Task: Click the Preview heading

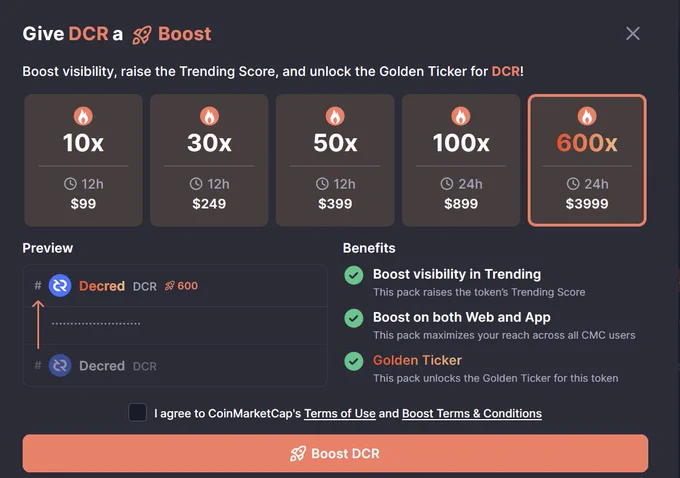Action: (x=48, y=248)
